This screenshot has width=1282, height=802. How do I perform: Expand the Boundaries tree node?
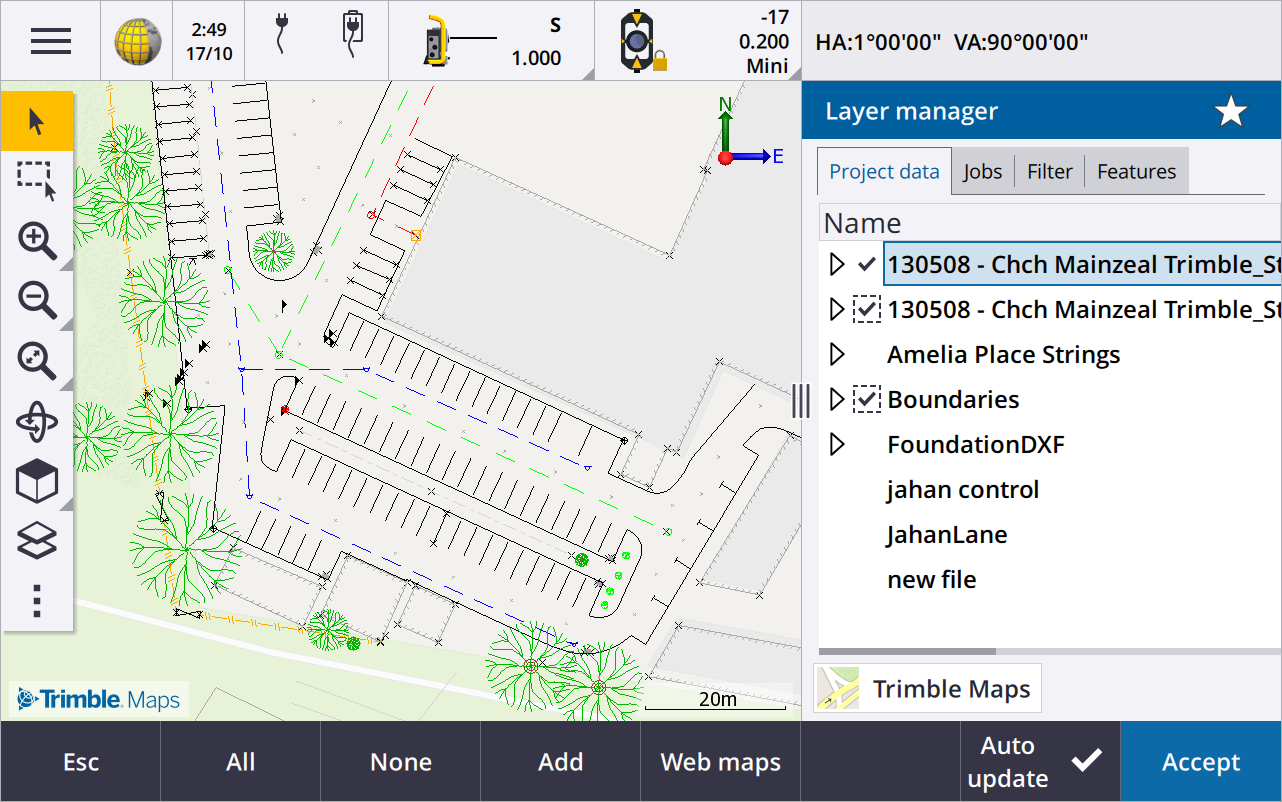[x=837, y=400]
